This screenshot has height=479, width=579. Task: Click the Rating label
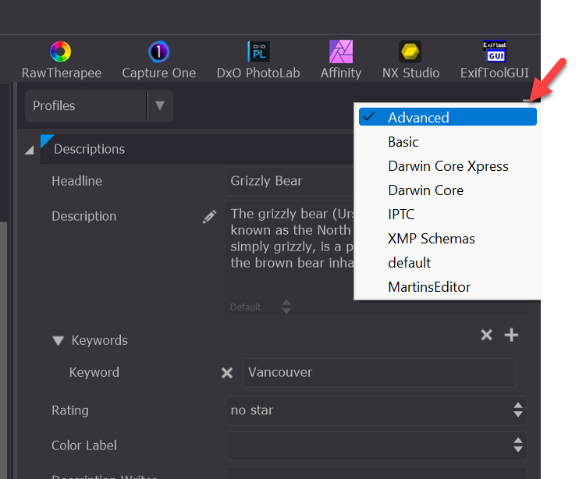(70, 411)
